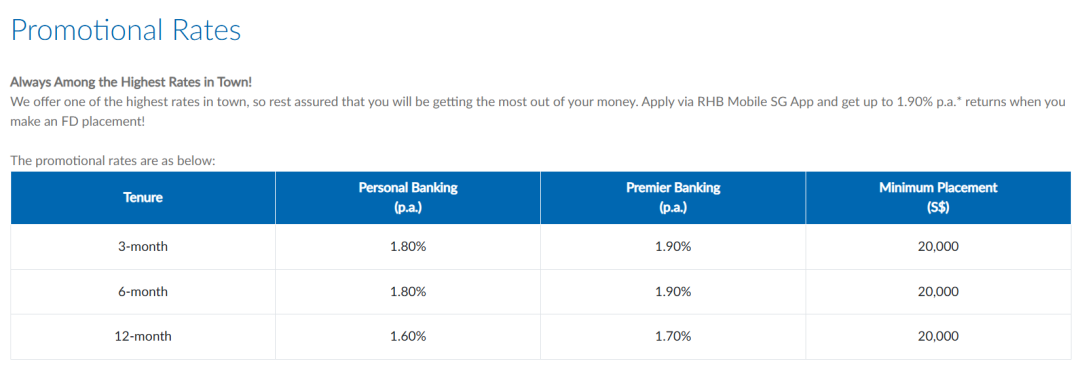Click the 12-month Premier Banking 1.70% rate
This screenshot has height=378, width=1080.
(x=673, y=337)
